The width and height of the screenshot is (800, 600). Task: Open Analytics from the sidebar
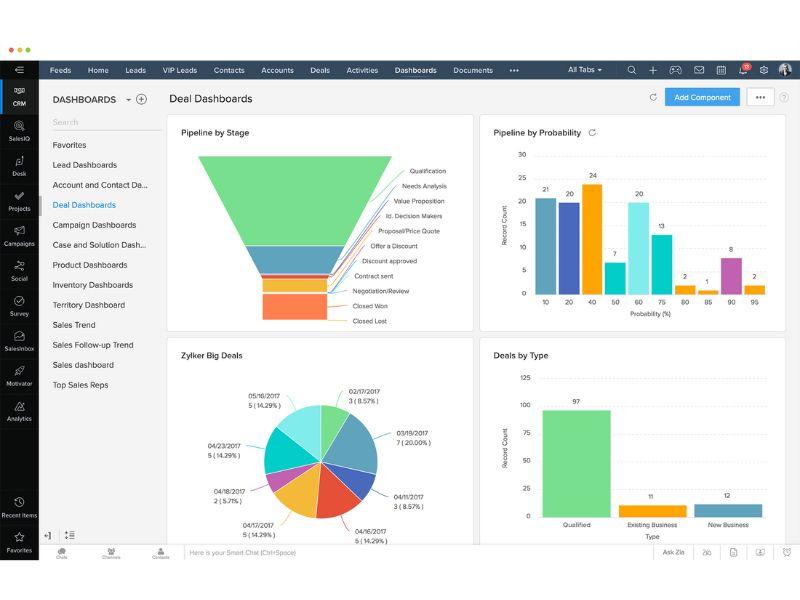coord(19,411)
